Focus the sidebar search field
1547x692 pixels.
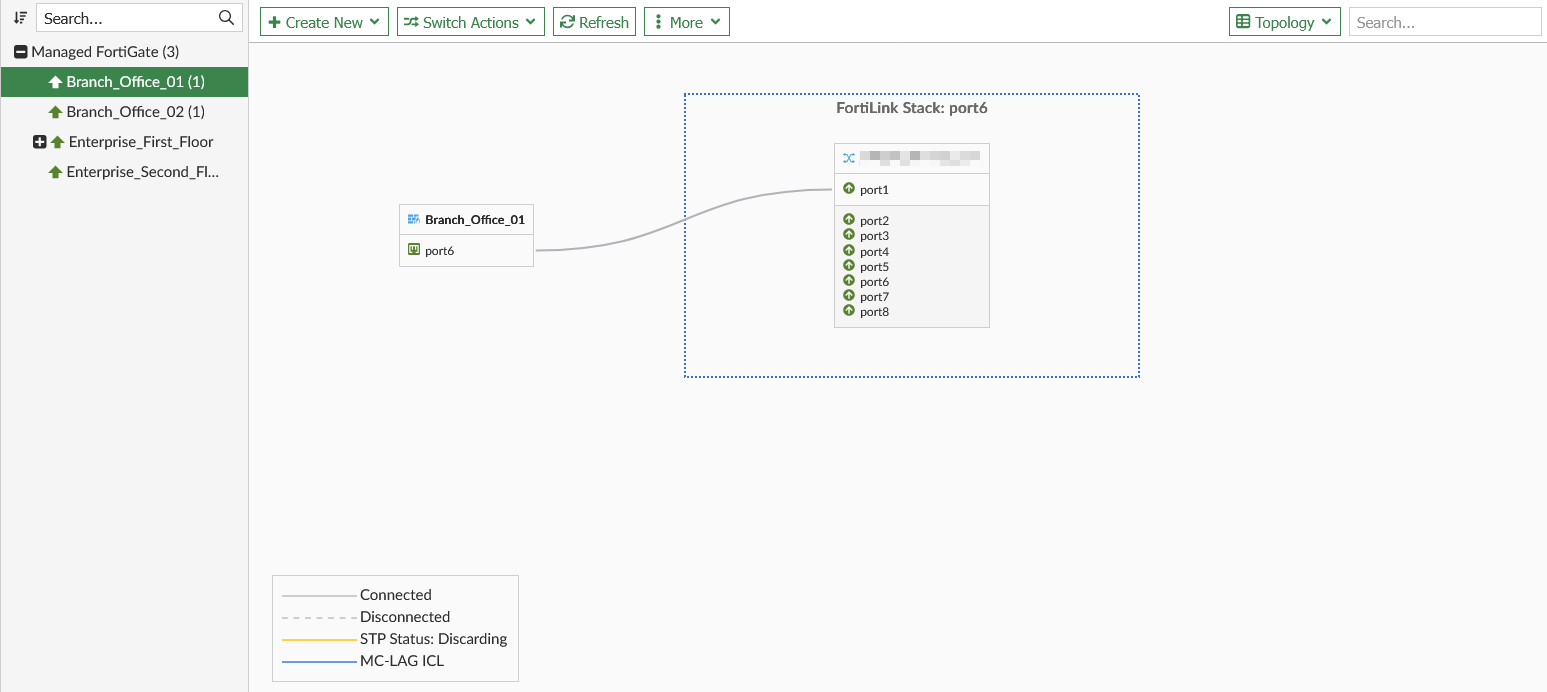(x=140, y=18)
